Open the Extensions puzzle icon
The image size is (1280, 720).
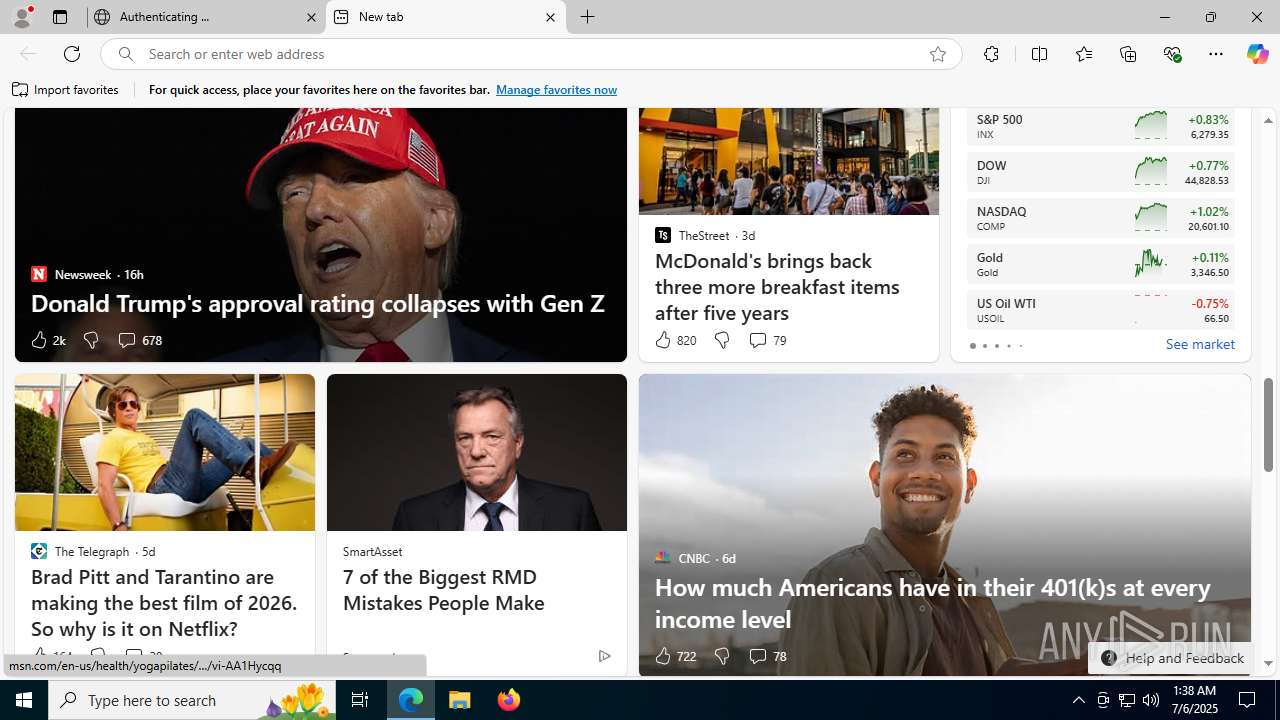[991, 54]
